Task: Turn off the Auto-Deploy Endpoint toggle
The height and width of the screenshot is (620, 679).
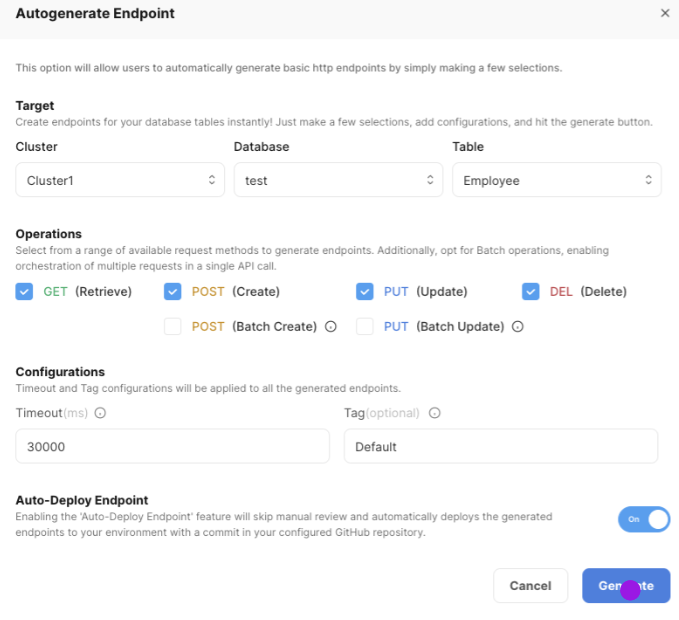Action: click(x=644, y=519)
